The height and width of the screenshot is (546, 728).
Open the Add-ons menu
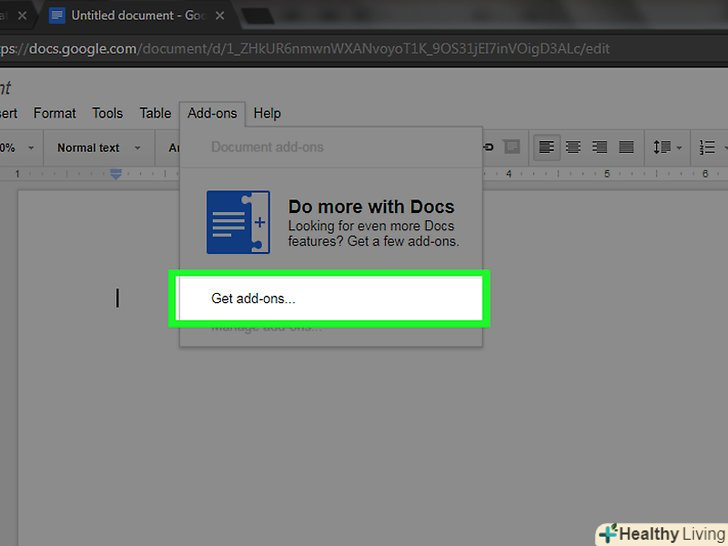click(212, 113)
